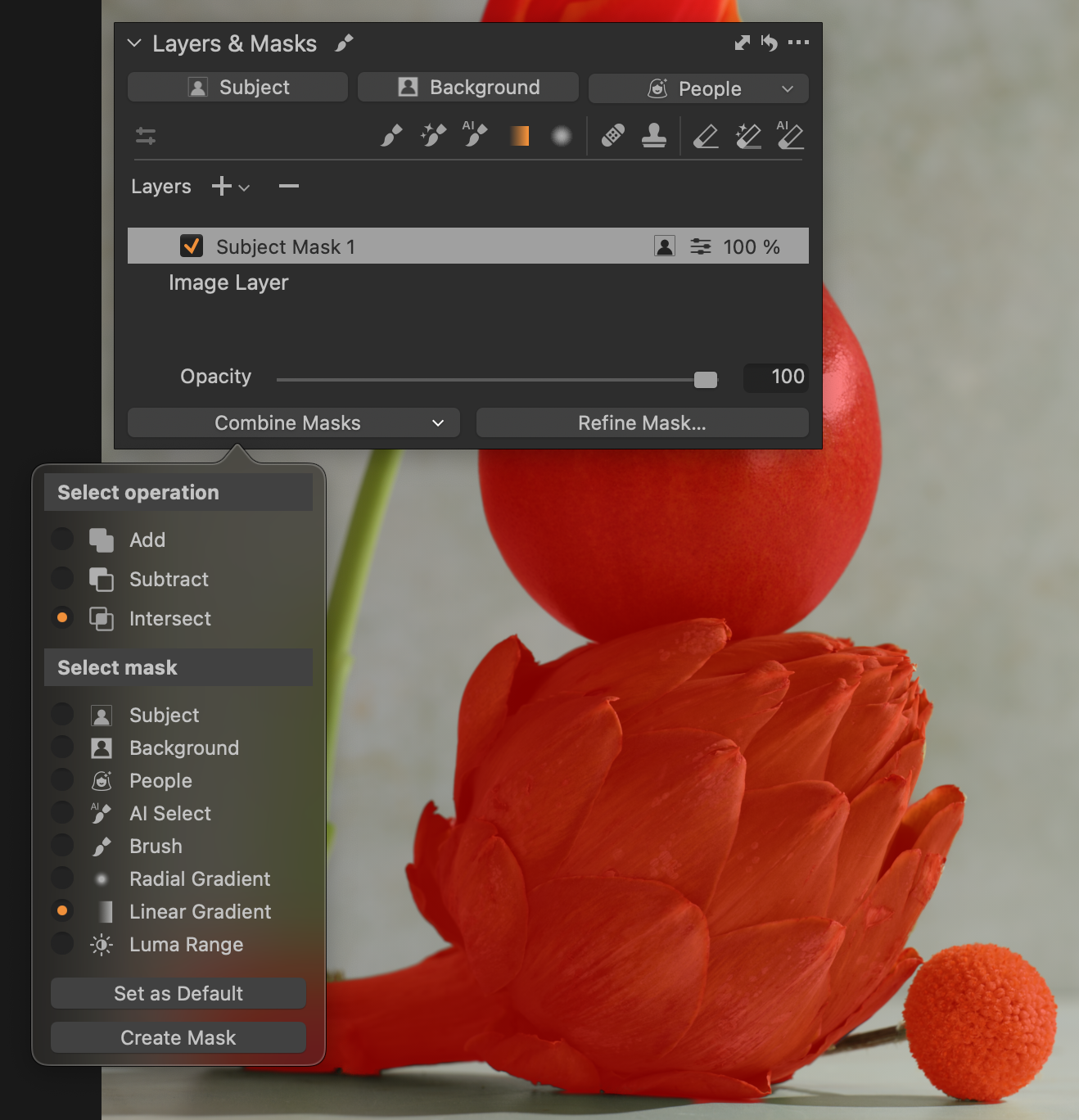This screenshot has height=1120, width=1079.
Task: Pick the Clone stamp tool
Action: click(x=653, y=136)
